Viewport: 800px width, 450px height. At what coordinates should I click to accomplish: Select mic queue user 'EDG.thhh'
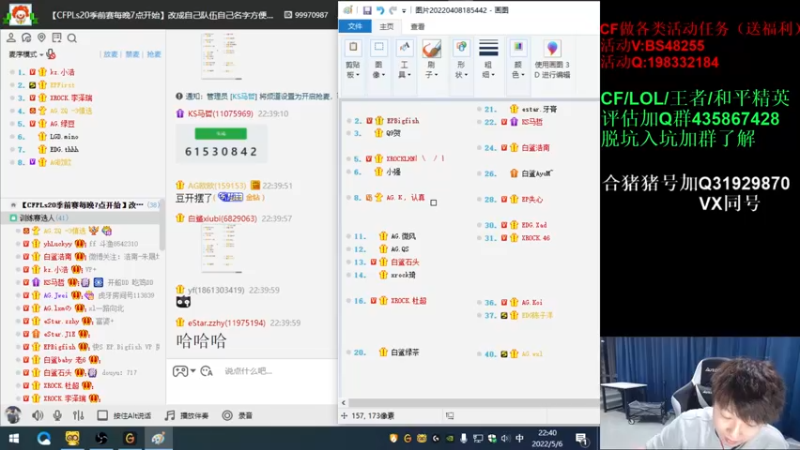pos(64,149)
